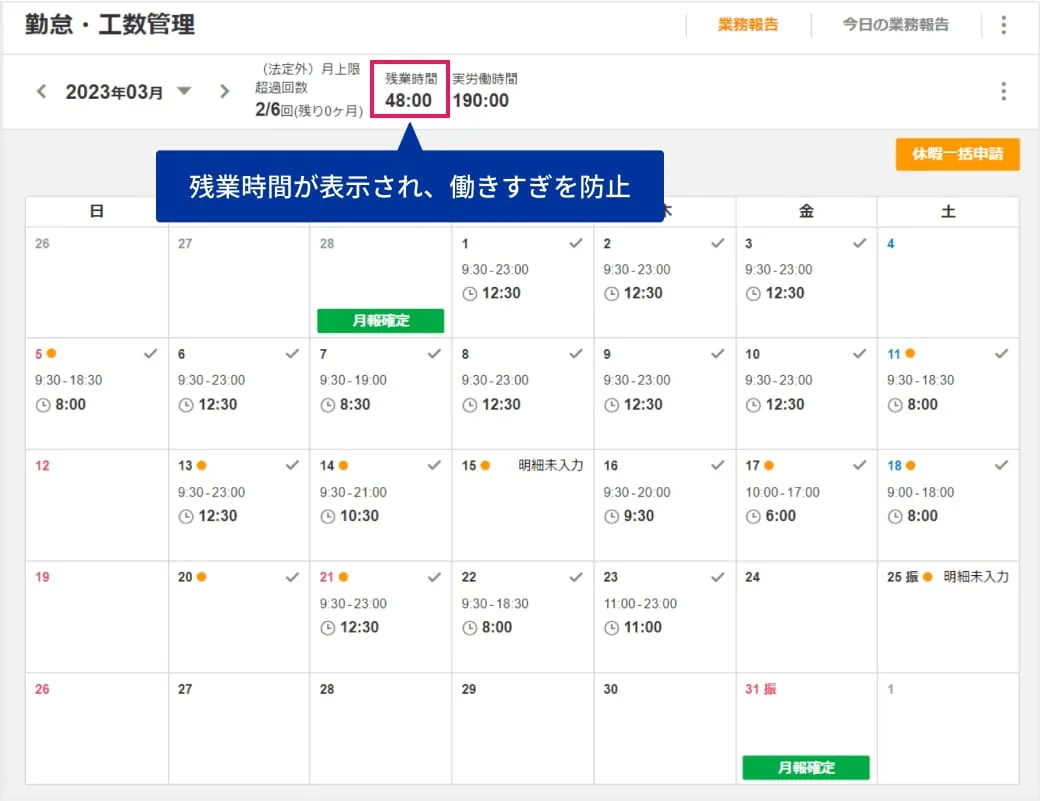Open the March 24 calendar cell

coord(806,617)
